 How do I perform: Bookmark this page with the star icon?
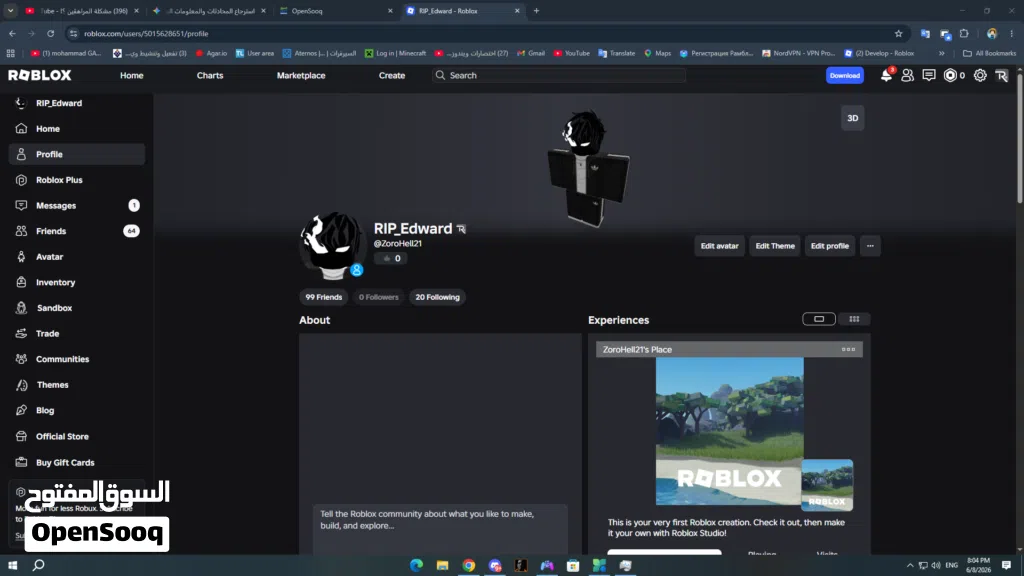[899, 33]
